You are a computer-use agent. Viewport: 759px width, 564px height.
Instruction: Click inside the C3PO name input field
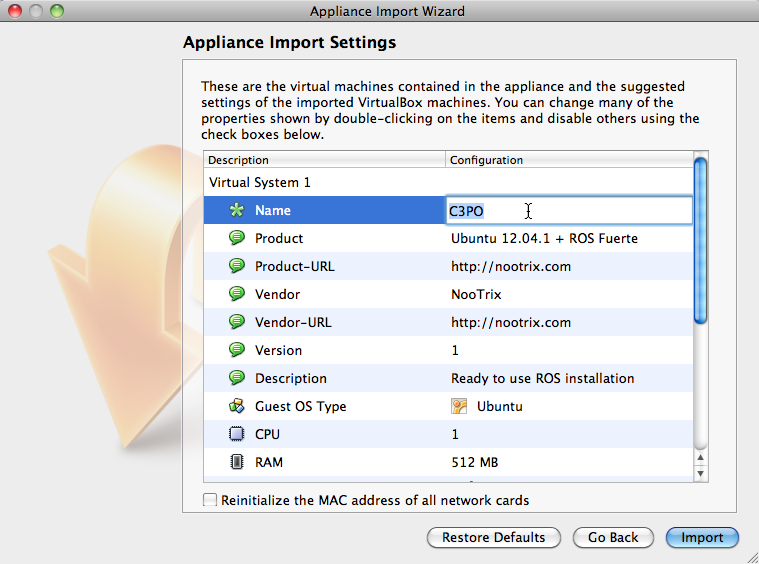[x=569, y=211]
